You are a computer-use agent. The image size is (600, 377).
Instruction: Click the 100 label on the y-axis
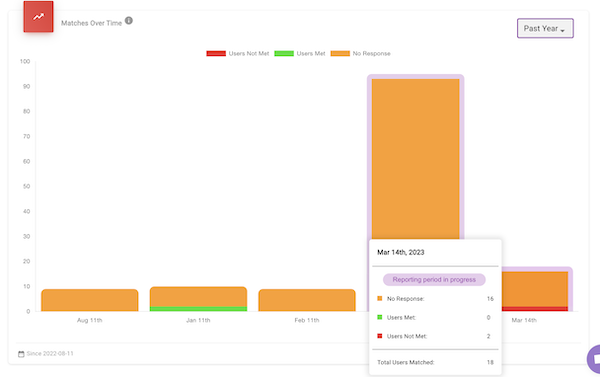(25, 62)
